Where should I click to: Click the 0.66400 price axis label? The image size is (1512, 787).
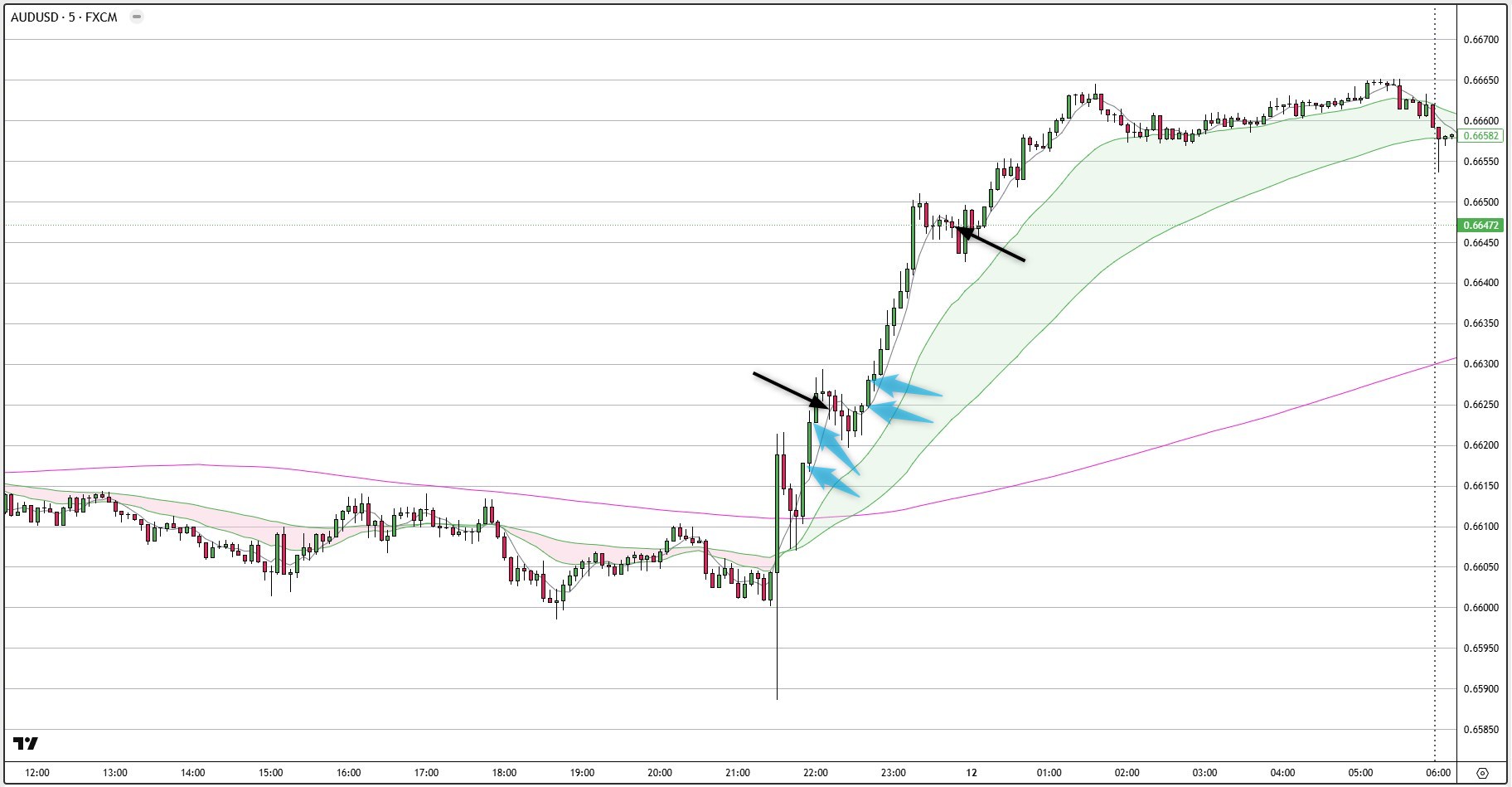pos(1480,283)
